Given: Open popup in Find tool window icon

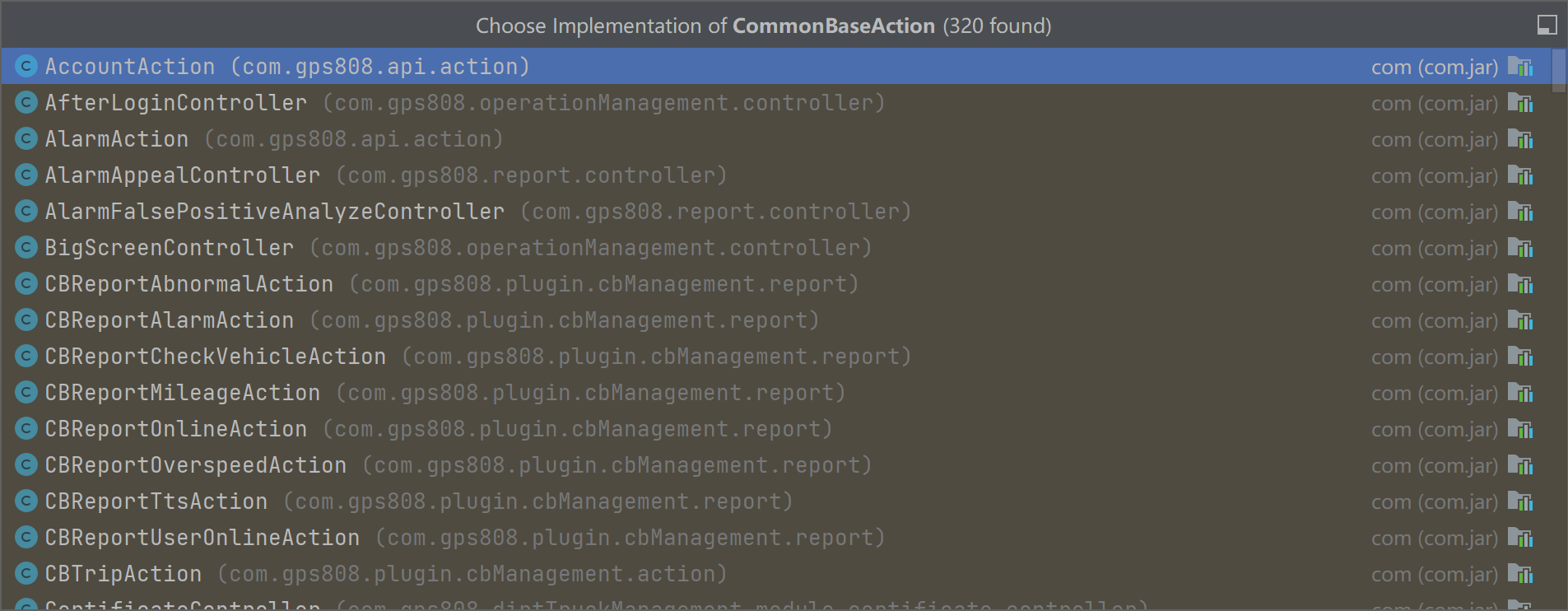Looking at the screenshot, I should (1547, 26).
